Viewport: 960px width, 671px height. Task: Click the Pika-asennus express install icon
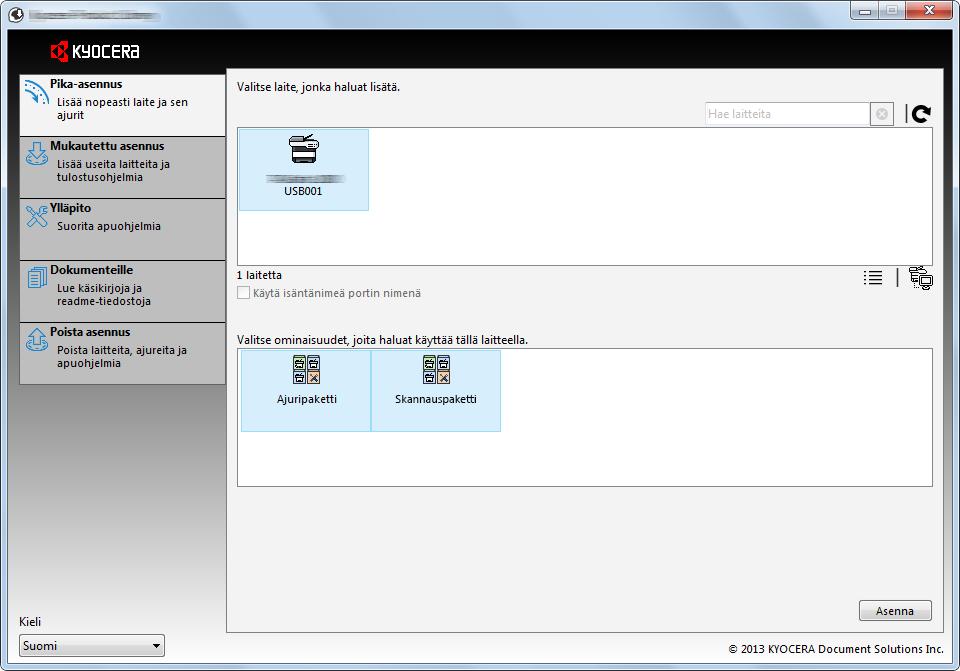36,92
